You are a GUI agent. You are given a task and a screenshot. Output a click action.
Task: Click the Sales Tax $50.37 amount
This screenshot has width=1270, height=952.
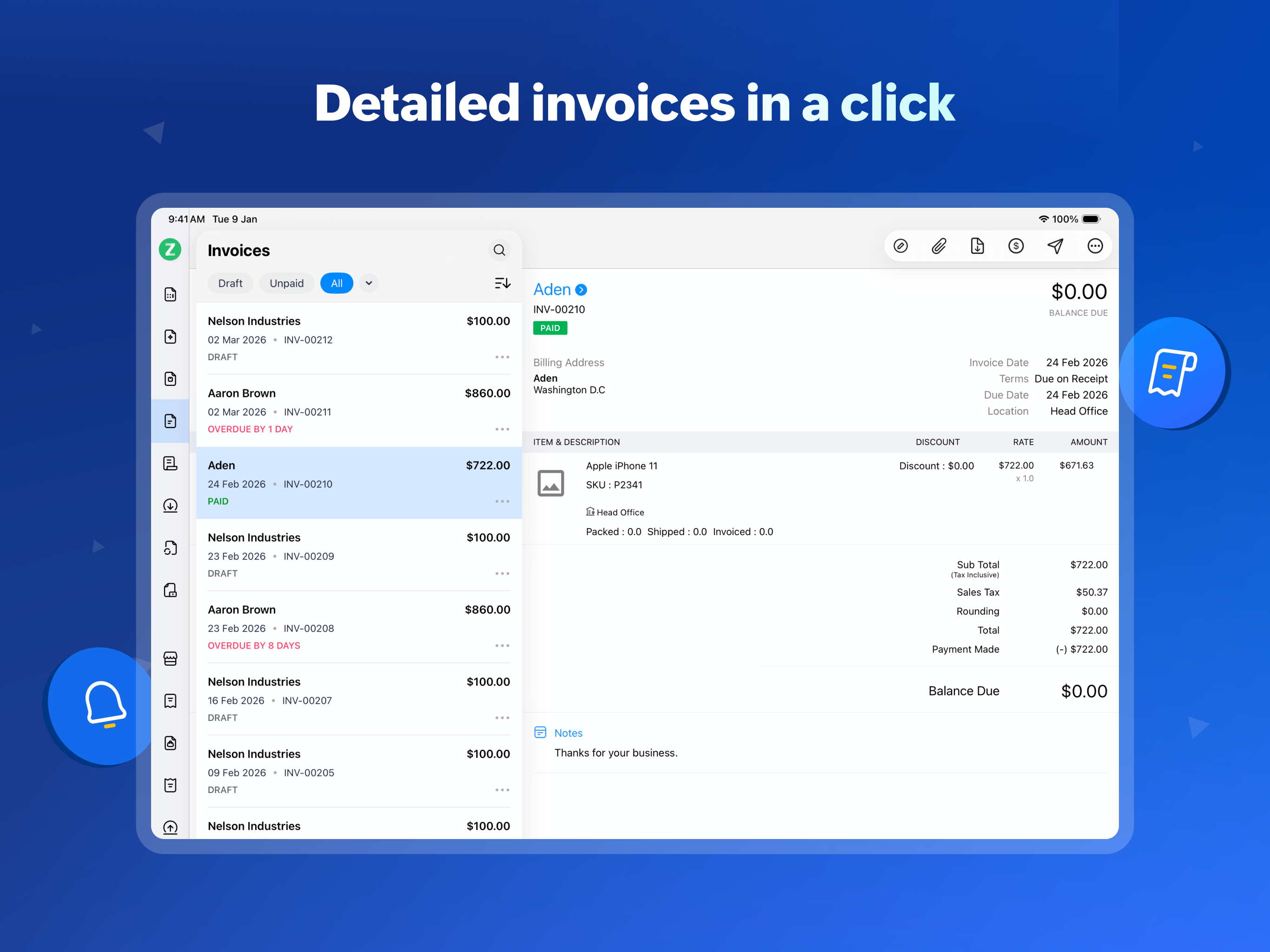[1091, 592]
